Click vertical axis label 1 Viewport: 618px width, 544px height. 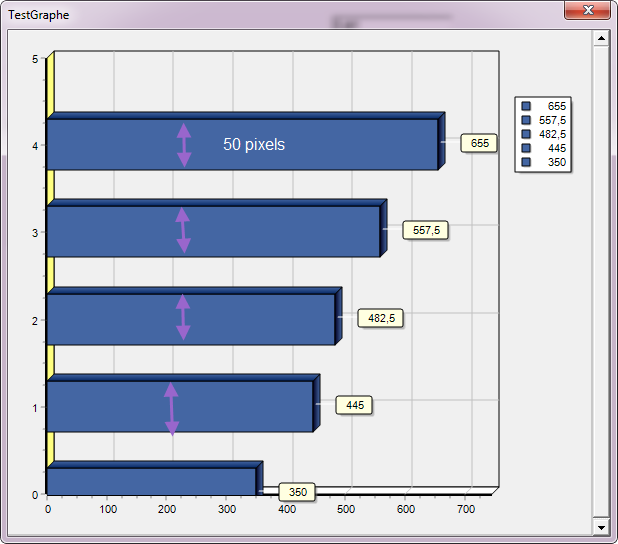[x=35, y=408]
